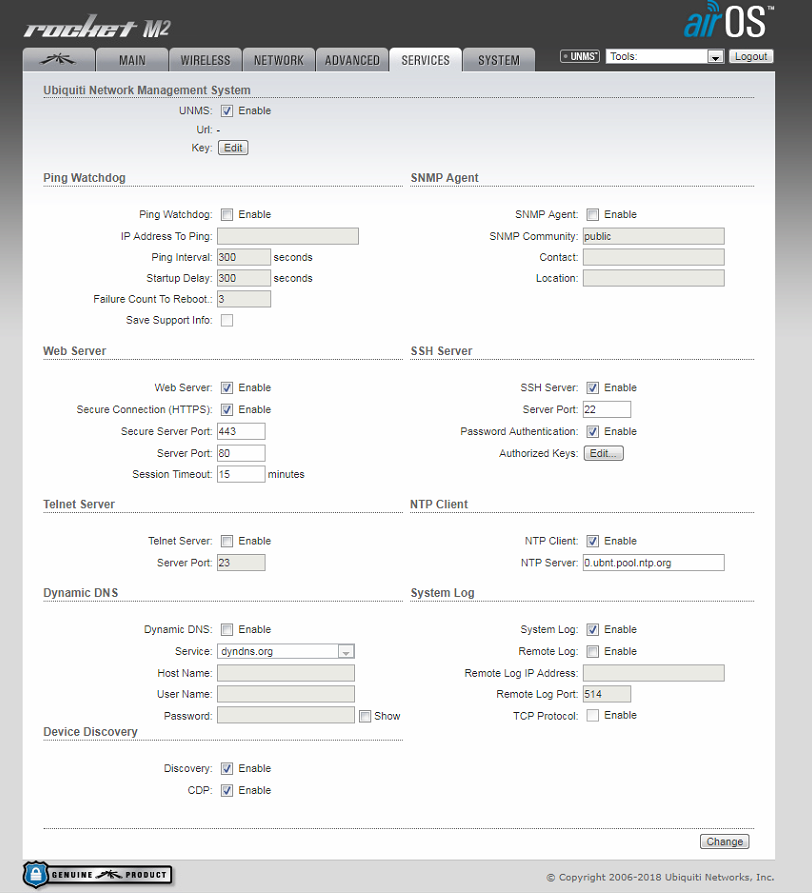812x893 pixels.
Task: Enable Dynamic DNS checkbox
Action: tap(227, 629)
